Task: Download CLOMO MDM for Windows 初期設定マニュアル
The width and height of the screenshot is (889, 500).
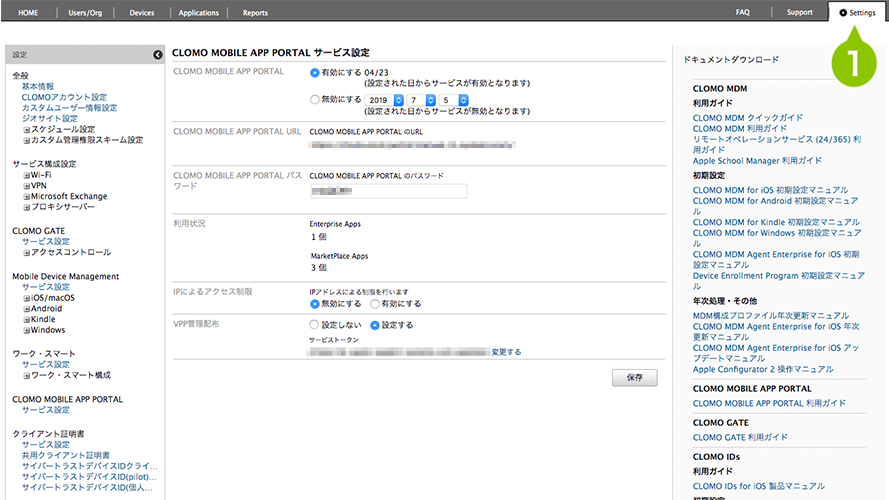Action: coord(777,238)
